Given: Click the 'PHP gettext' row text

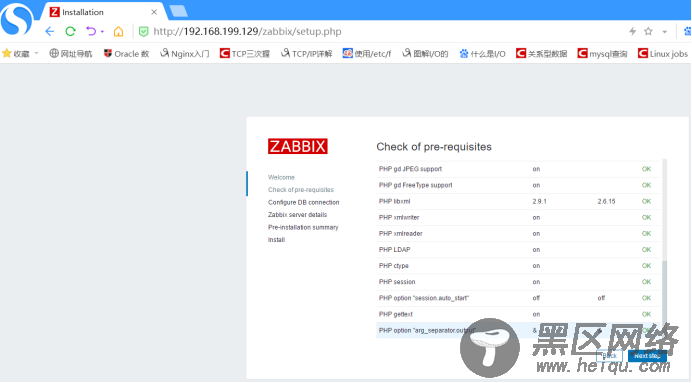Looking at the screenshot, I should 396,314.
